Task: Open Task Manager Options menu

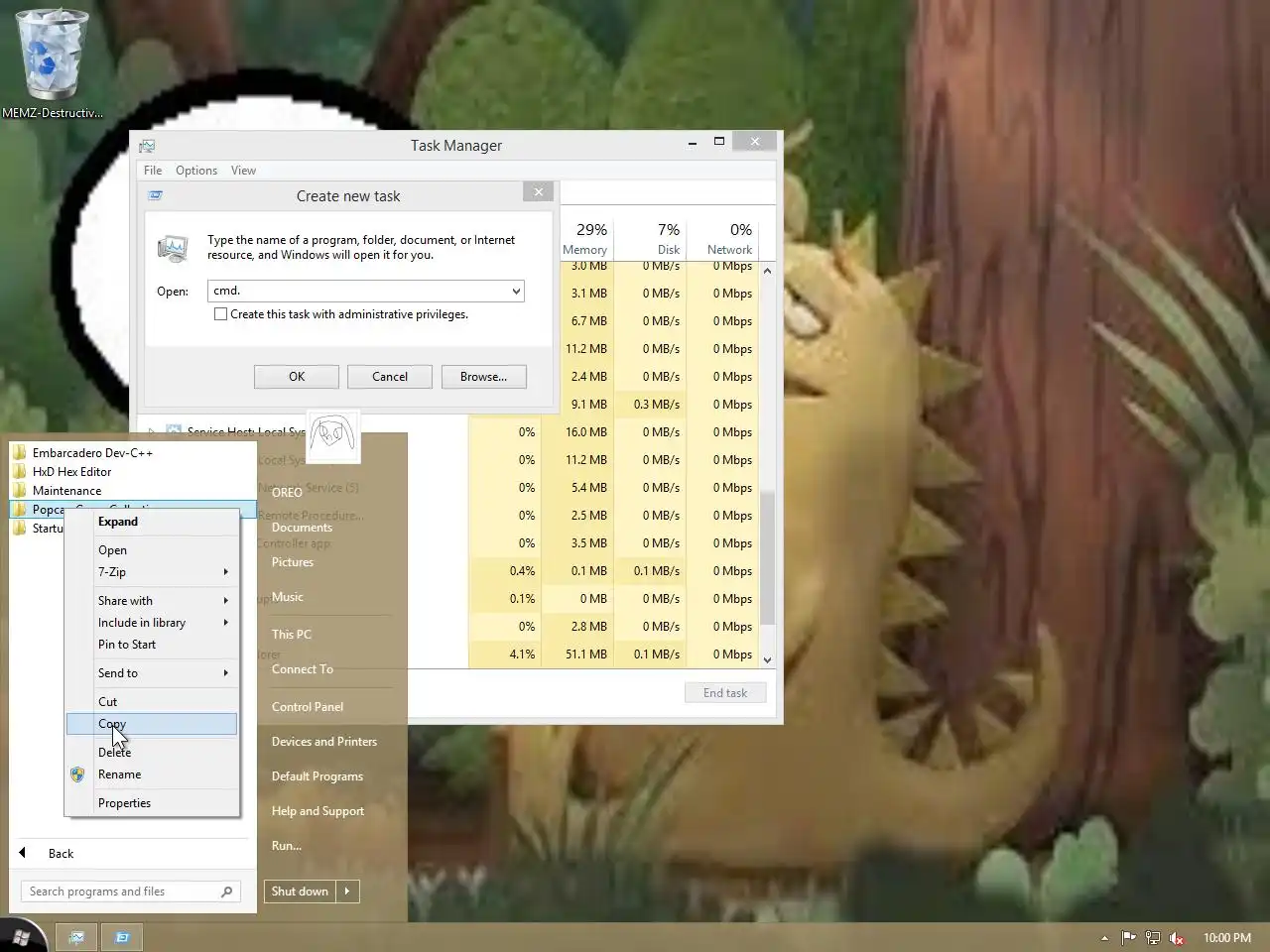Action: pos(196,171)
